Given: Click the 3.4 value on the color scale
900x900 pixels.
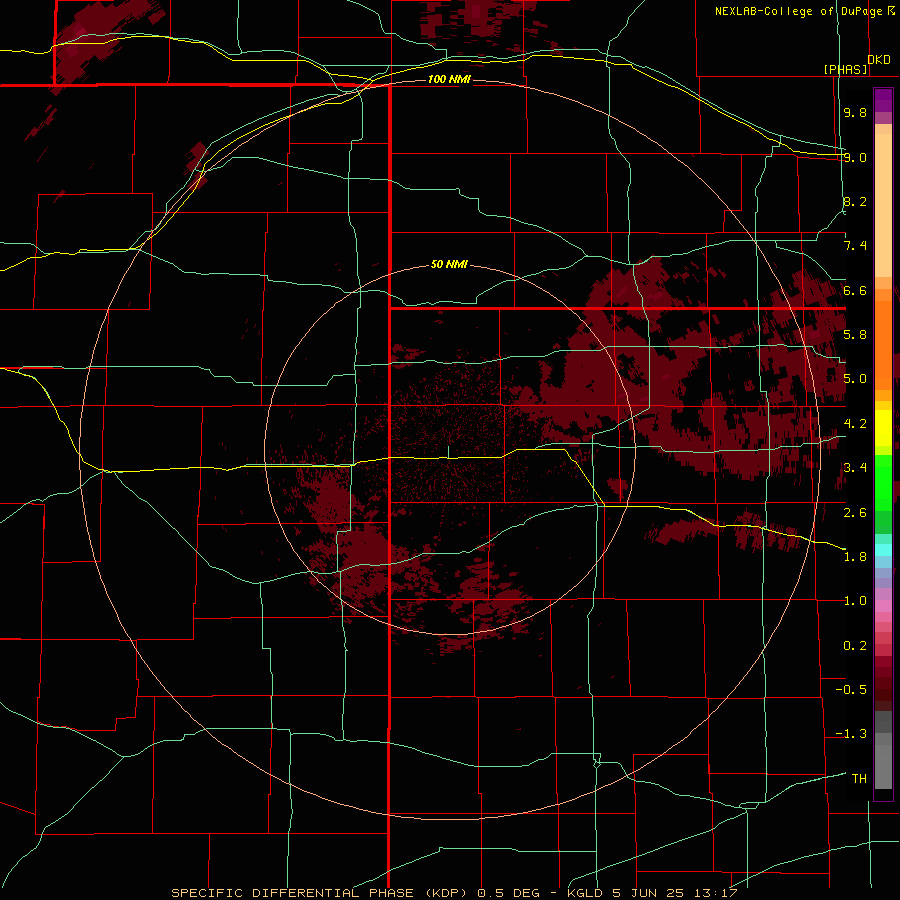Looking at the screenshot, I should coord(855,468).
